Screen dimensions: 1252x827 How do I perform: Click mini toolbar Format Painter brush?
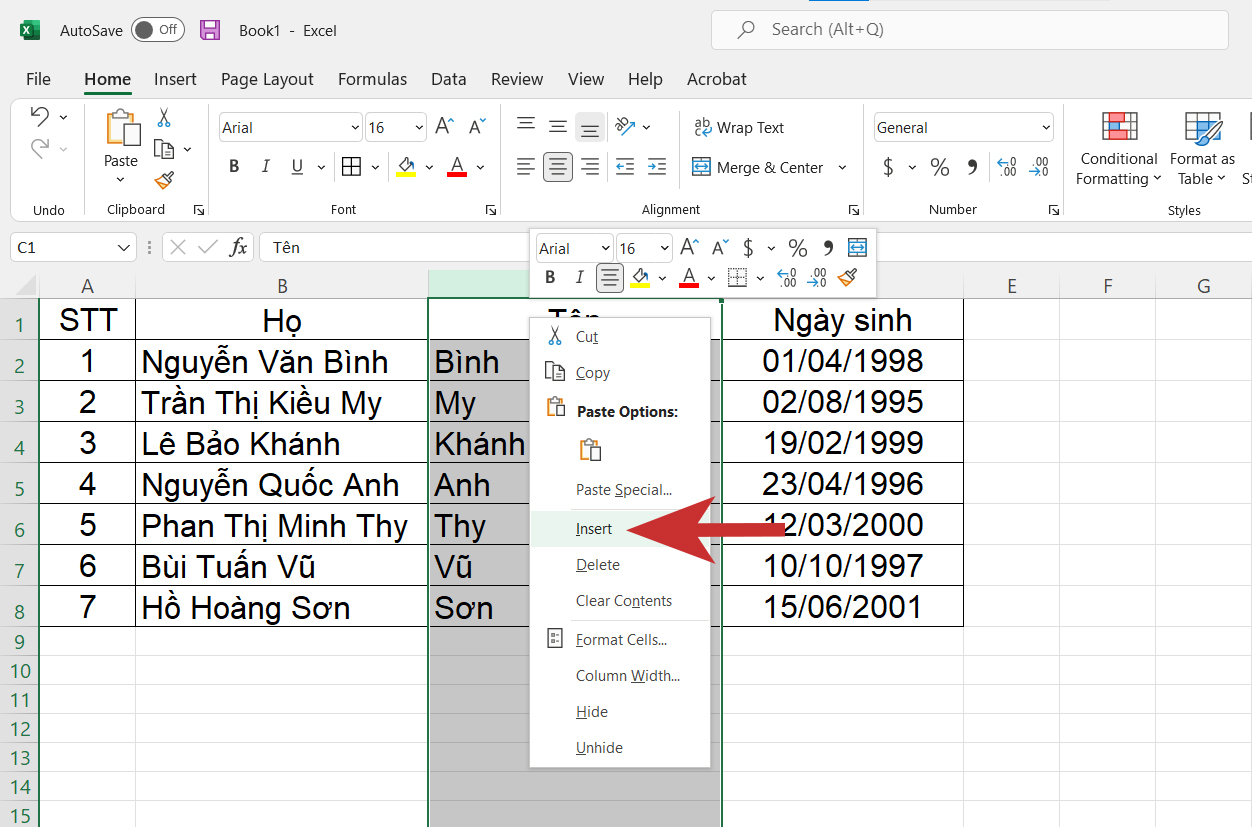[x=847, y=278]
